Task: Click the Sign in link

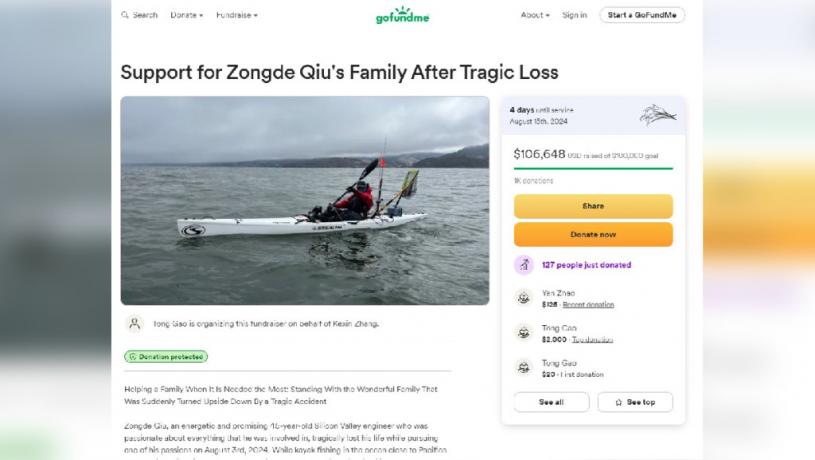Action: click(x=574, y=15)
